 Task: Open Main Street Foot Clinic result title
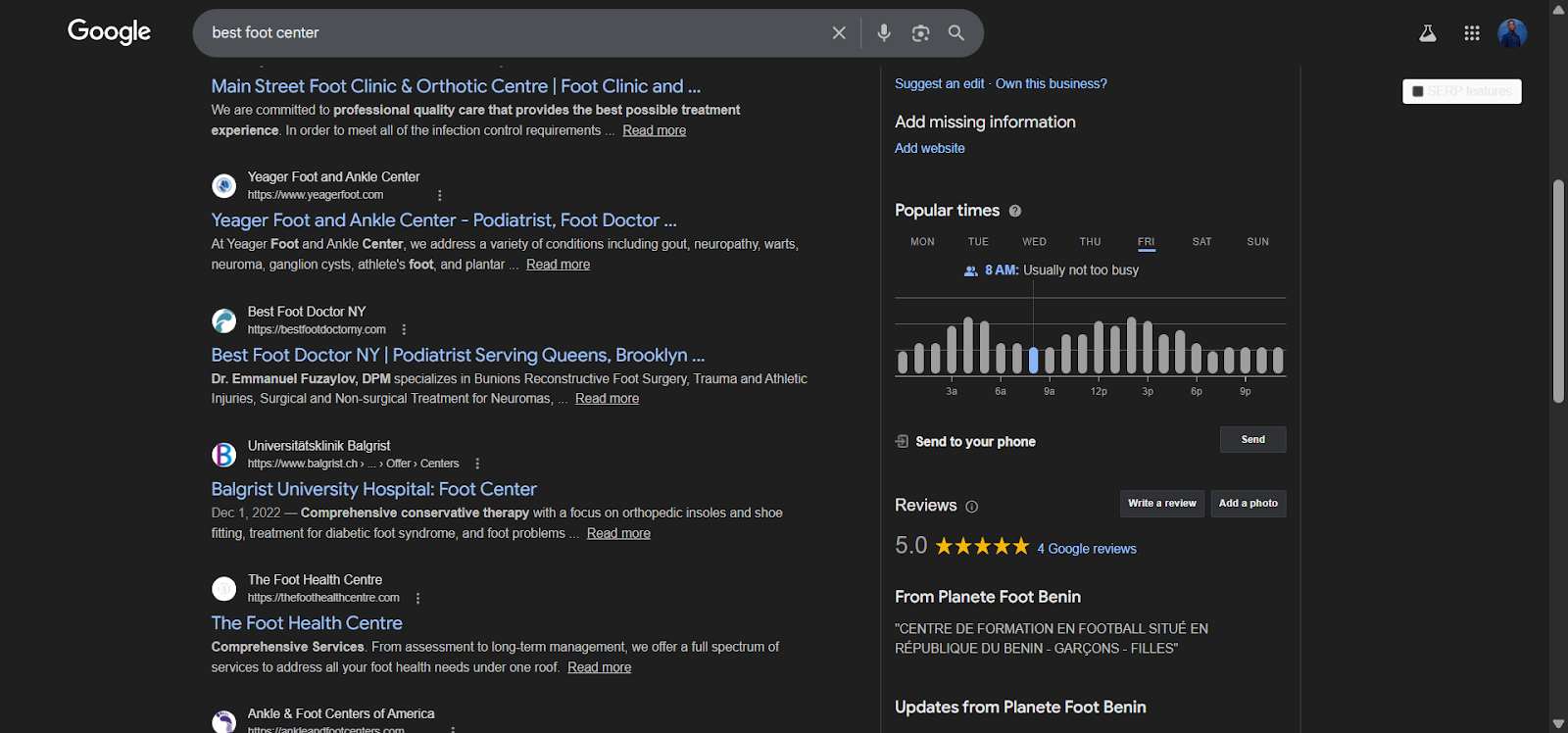click(456, 86)
